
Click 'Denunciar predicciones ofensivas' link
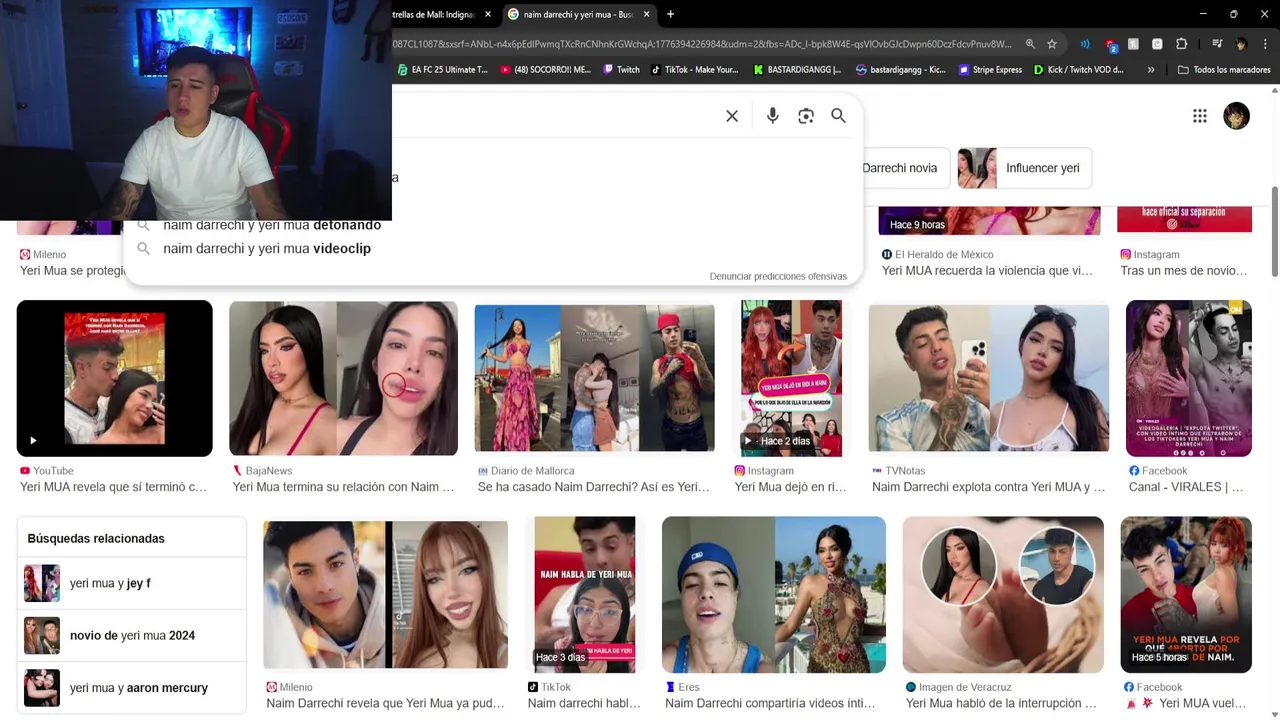pos(778,276)
